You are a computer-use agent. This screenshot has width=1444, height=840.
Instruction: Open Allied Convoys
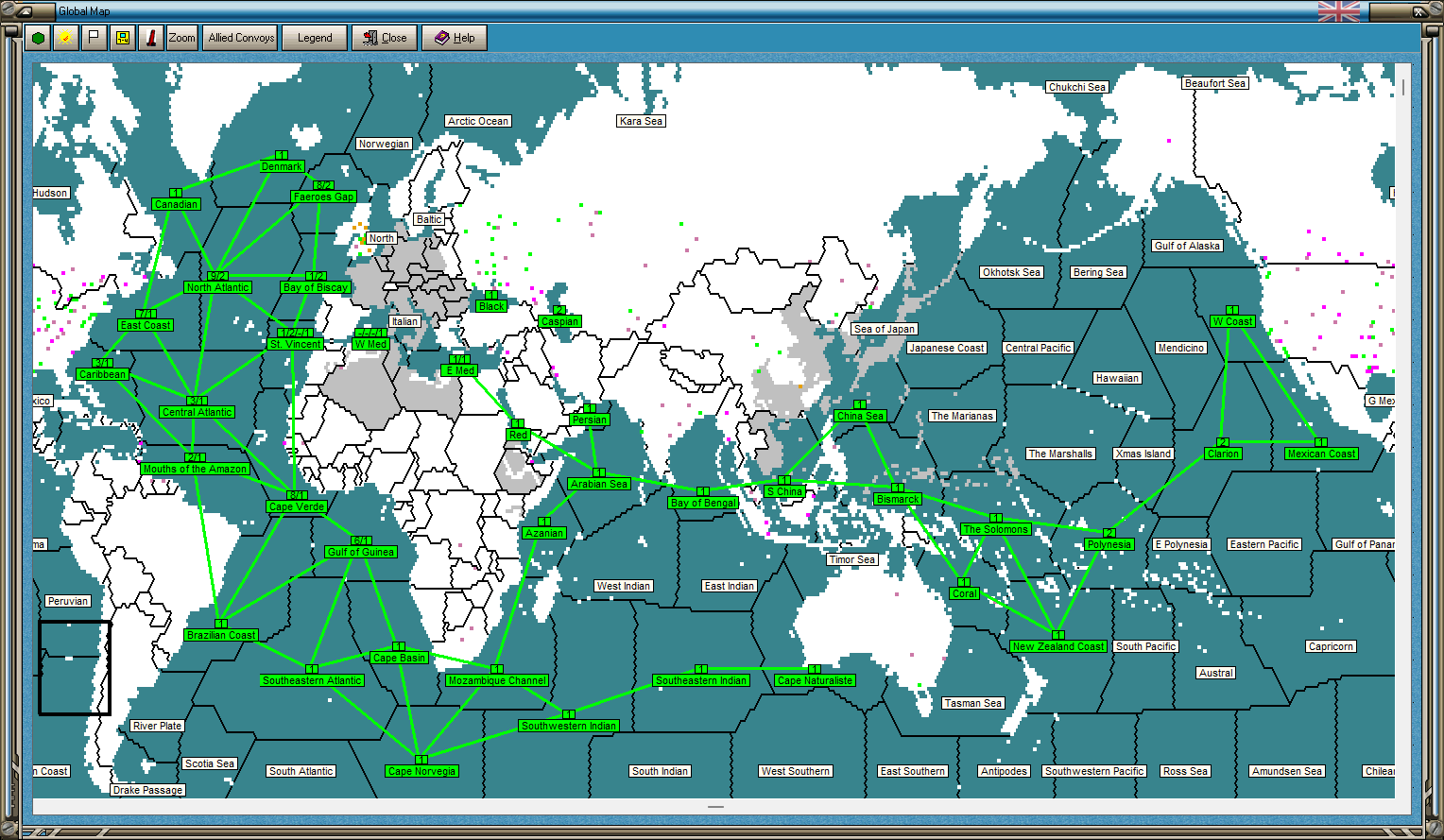tap(239, 38)
